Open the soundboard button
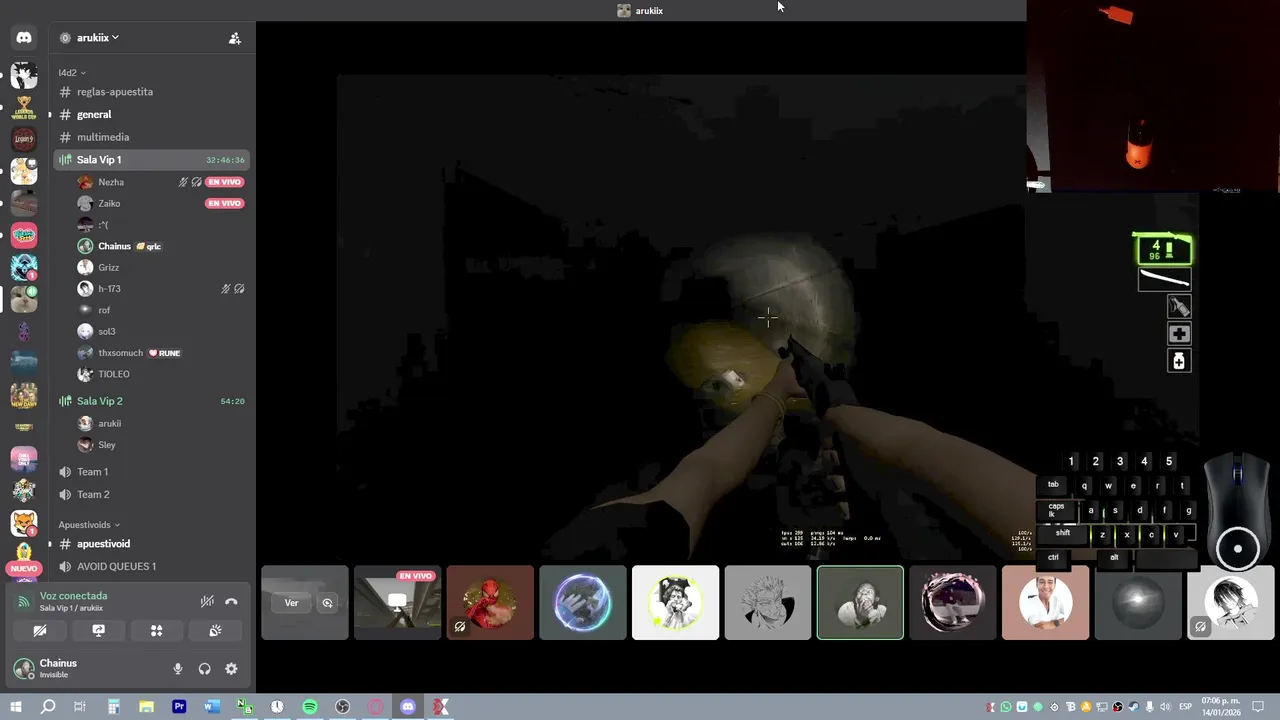1280x720 pixels. coord(215,631)
